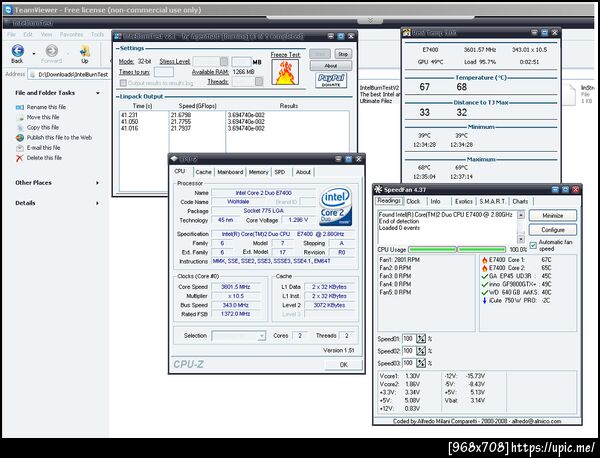Open the Favorites menu in Explorer

tap(72, 34)
